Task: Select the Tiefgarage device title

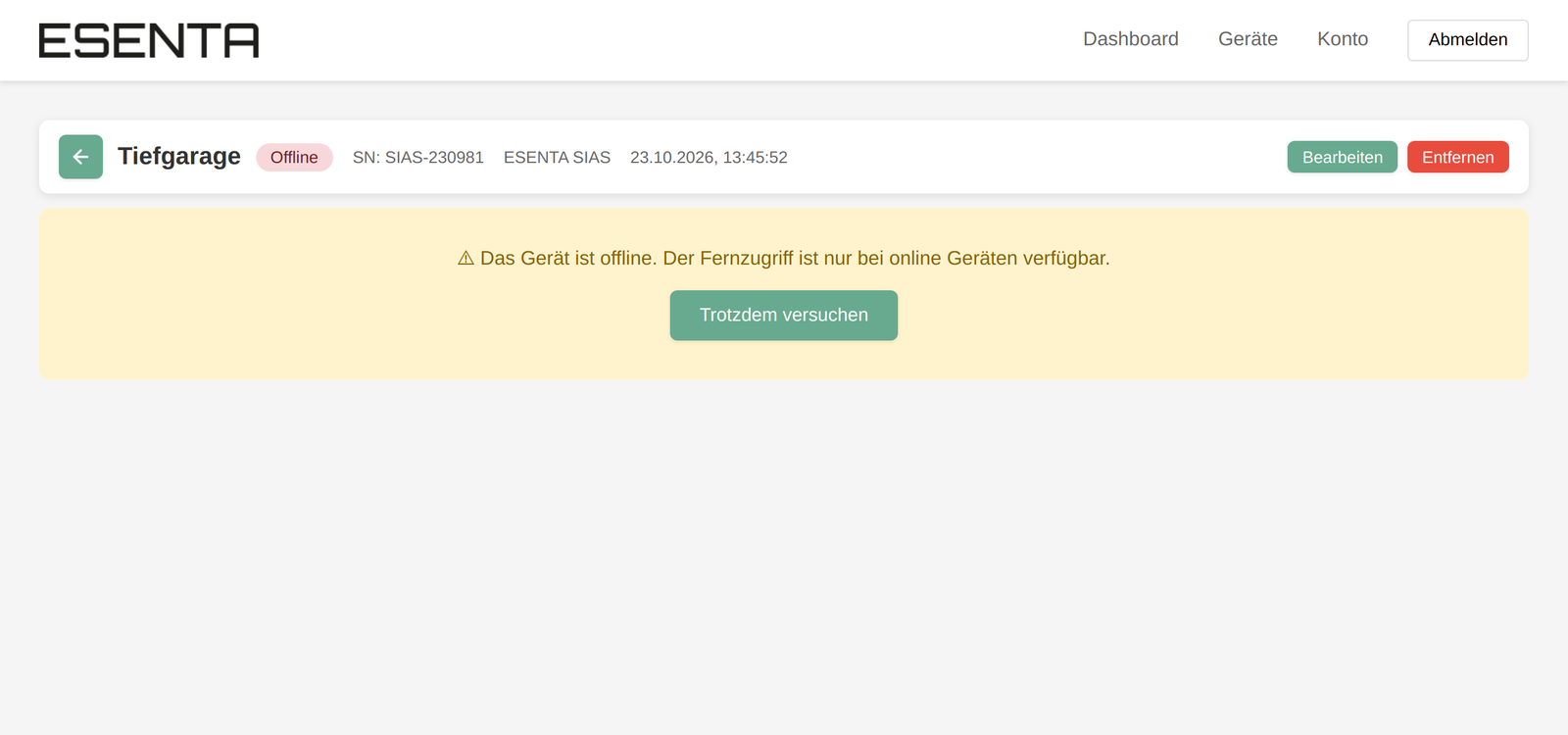Action: (x=179, y=157)
